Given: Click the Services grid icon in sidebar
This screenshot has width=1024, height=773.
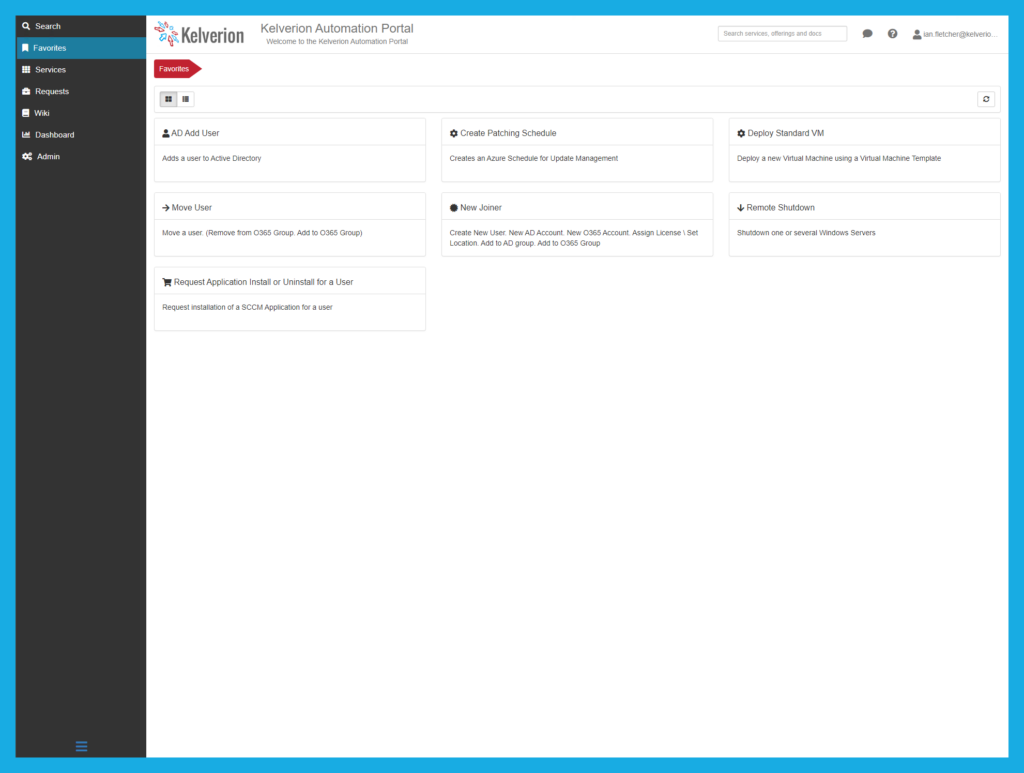Looking at the screenshot, I should [26, 69].
